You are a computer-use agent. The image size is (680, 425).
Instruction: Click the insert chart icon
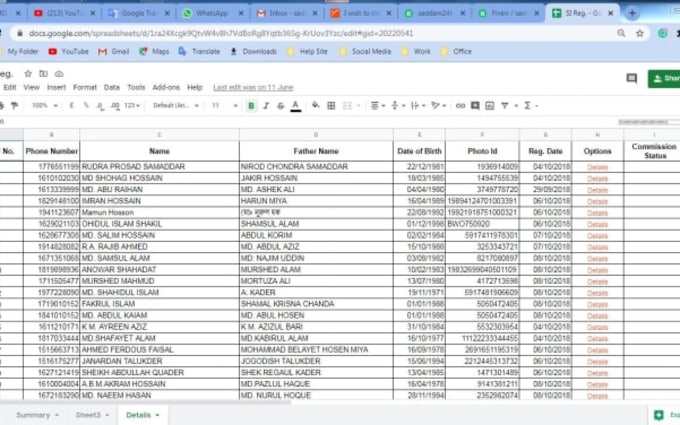490,105
